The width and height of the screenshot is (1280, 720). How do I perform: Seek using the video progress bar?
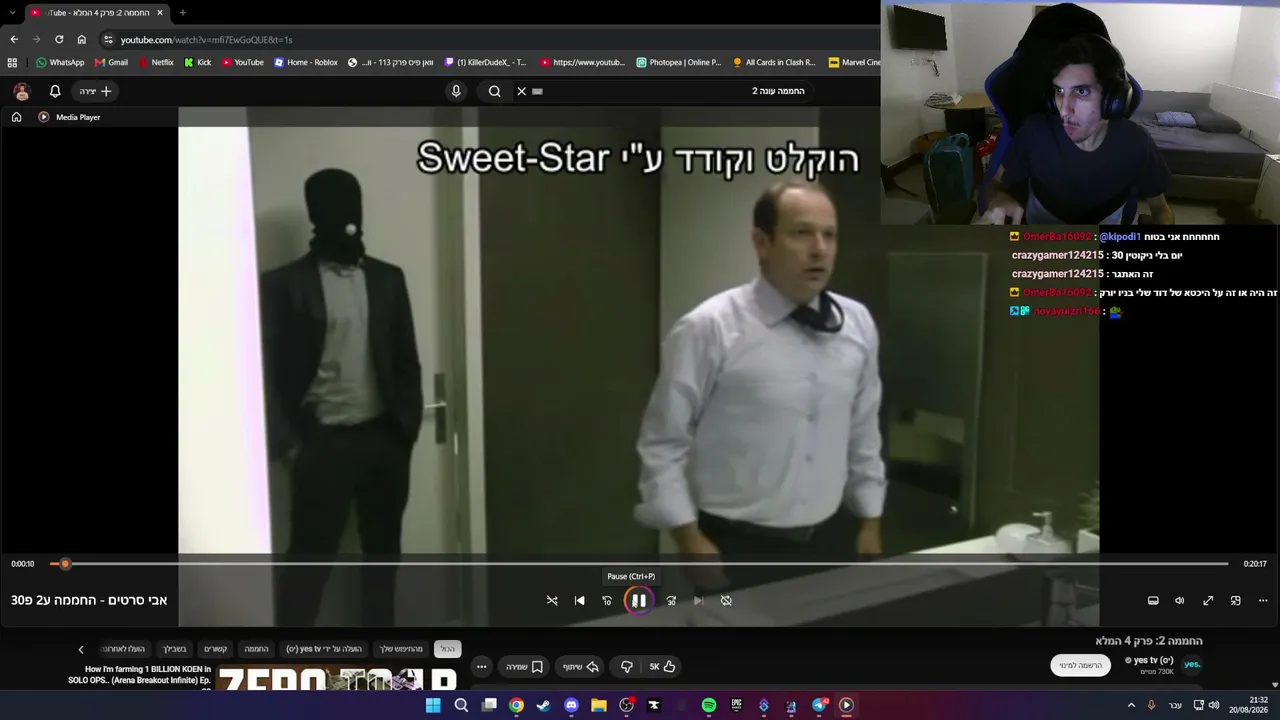point(639,564)
